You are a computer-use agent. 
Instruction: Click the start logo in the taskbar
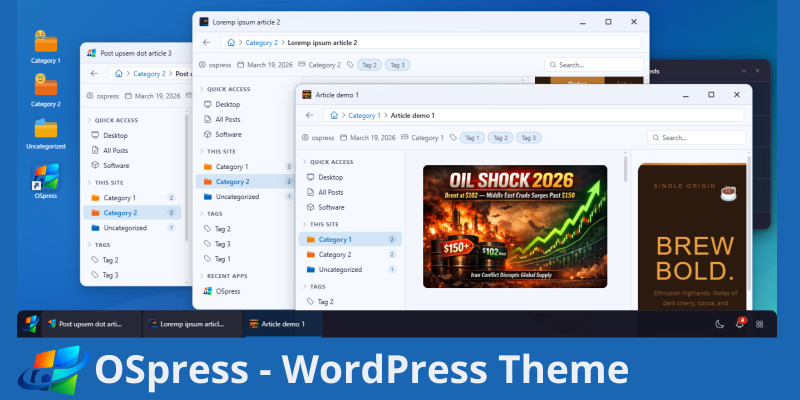(x=32, y=324)
